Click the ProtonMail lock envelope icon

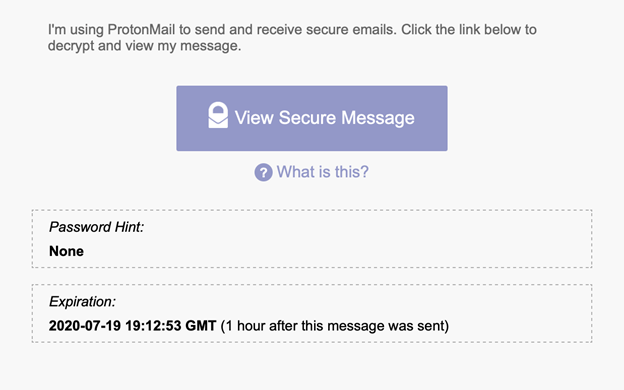pyautogui.click(x=218, y=115)
